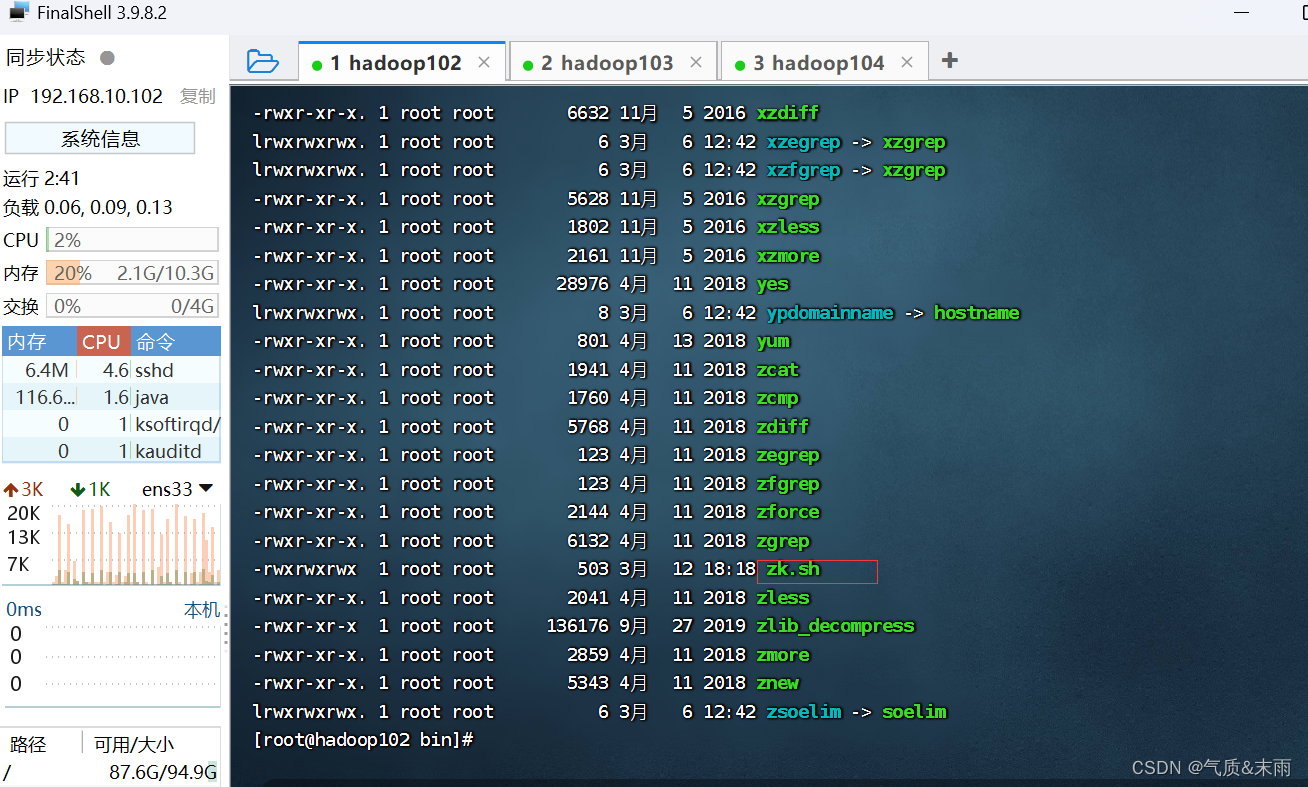Close the hadoop104 tab

pyautogui.click(x=907, y=62)
